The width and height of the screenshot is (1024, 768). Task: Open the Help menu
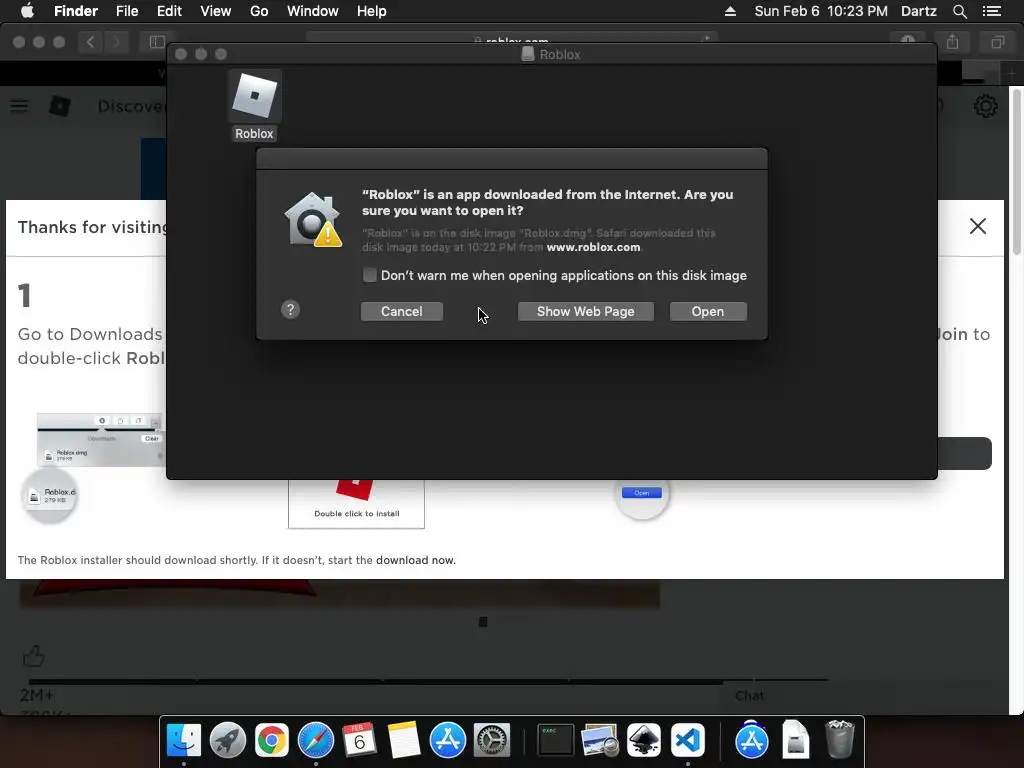(372, 11)
